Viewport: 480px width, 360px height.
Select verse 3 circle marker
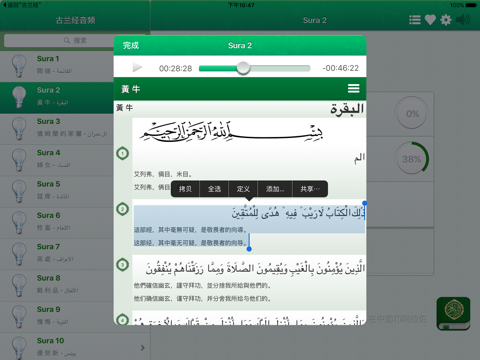click(x=123, y=265)
